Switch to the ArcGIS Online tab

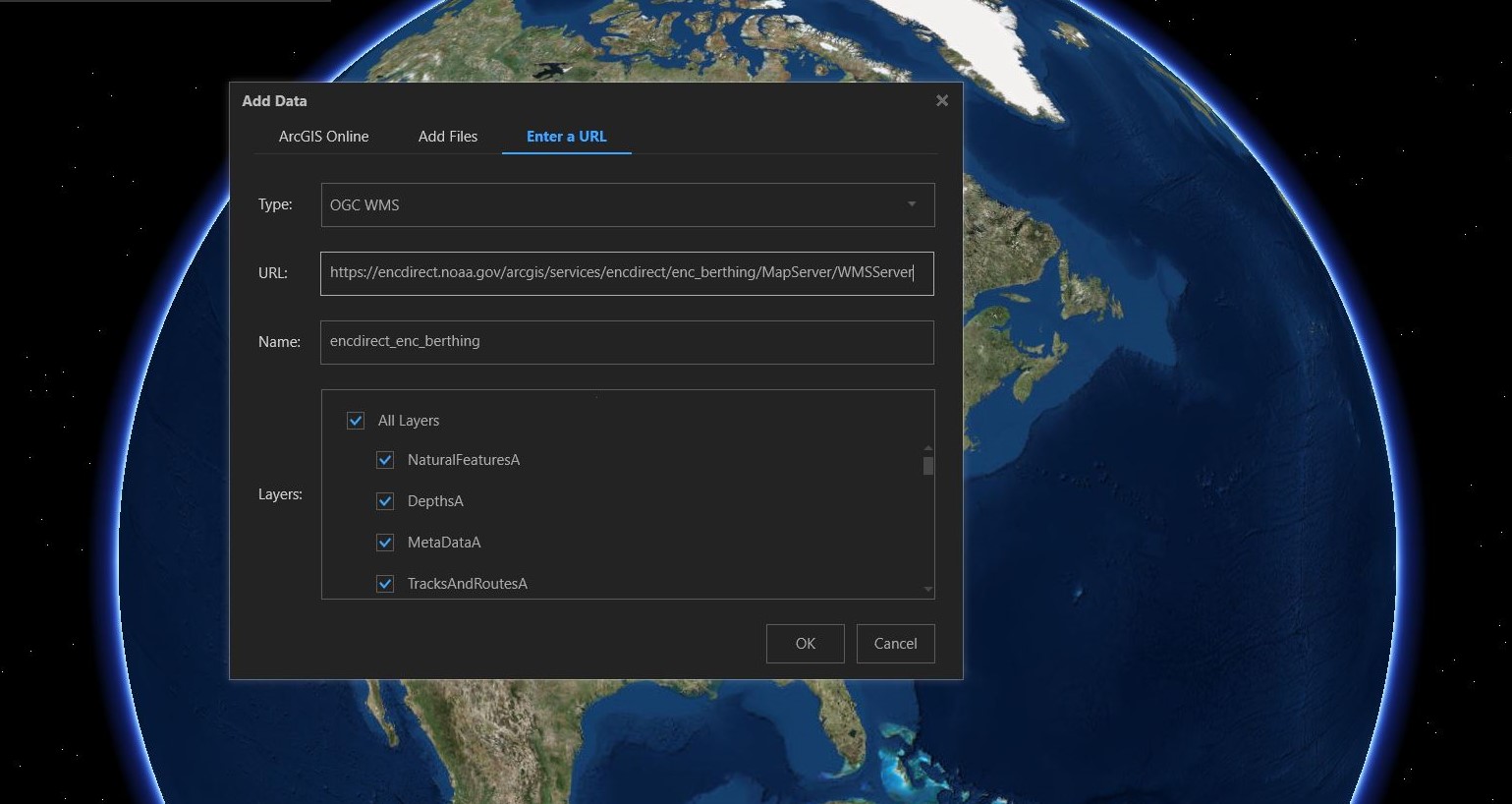click(323, 137)
